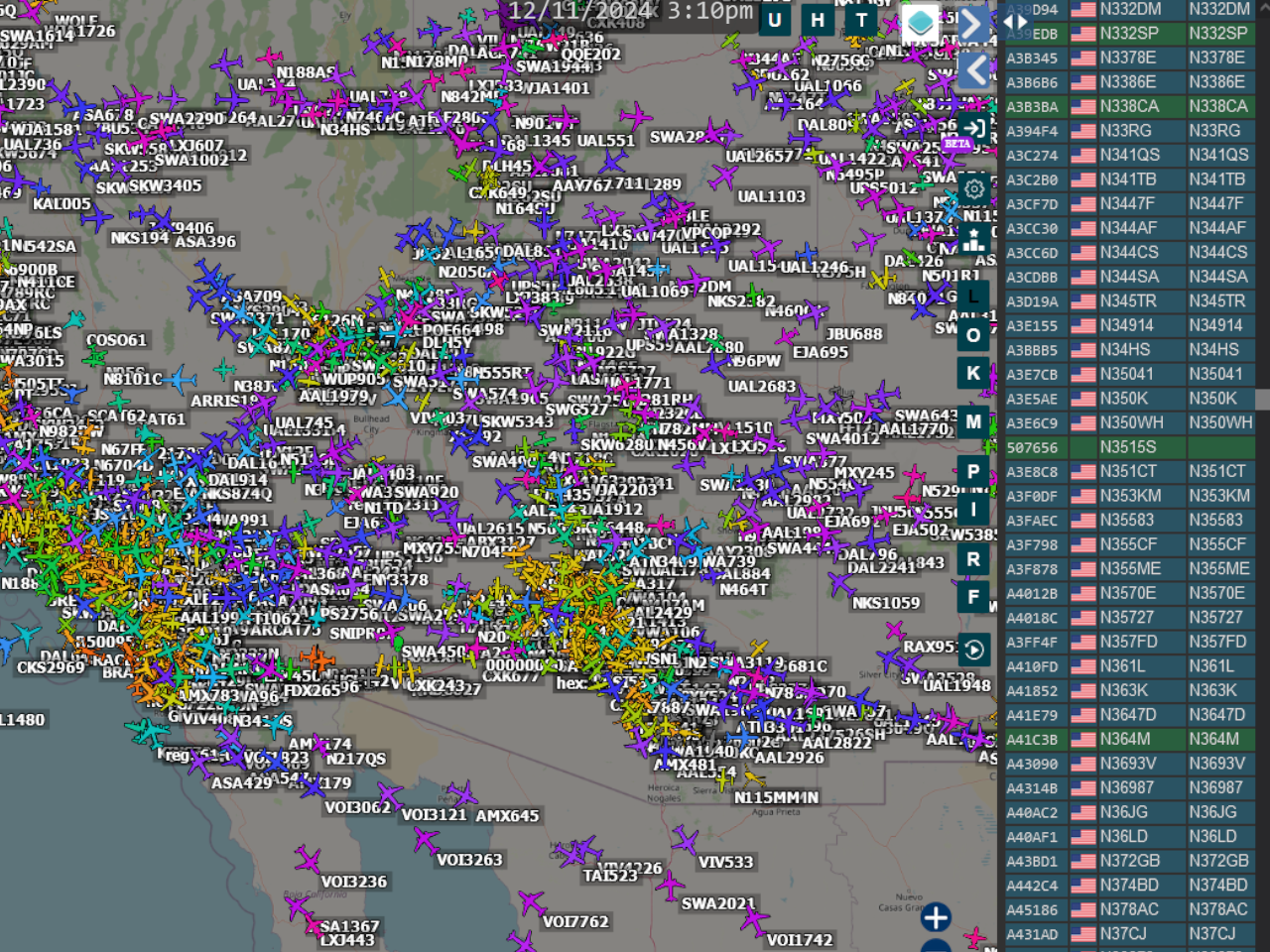Select the aircraft icon for VOI3236
Image resolution: width=1270 pixels, height=952 pixels.
(309, 860)
